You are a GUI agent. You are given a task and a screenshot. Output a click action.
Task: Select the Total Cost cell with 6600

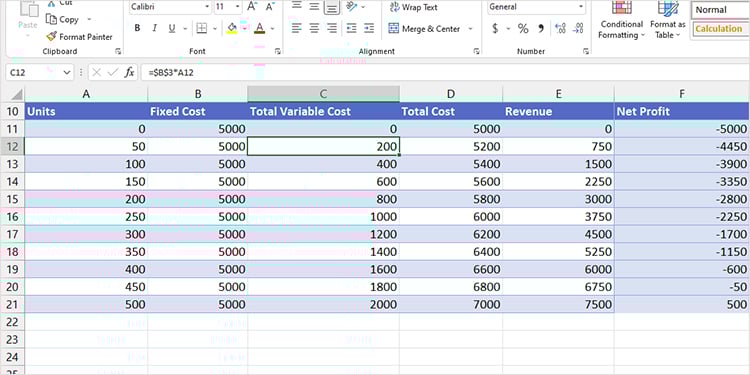click(x=451, y=269)
